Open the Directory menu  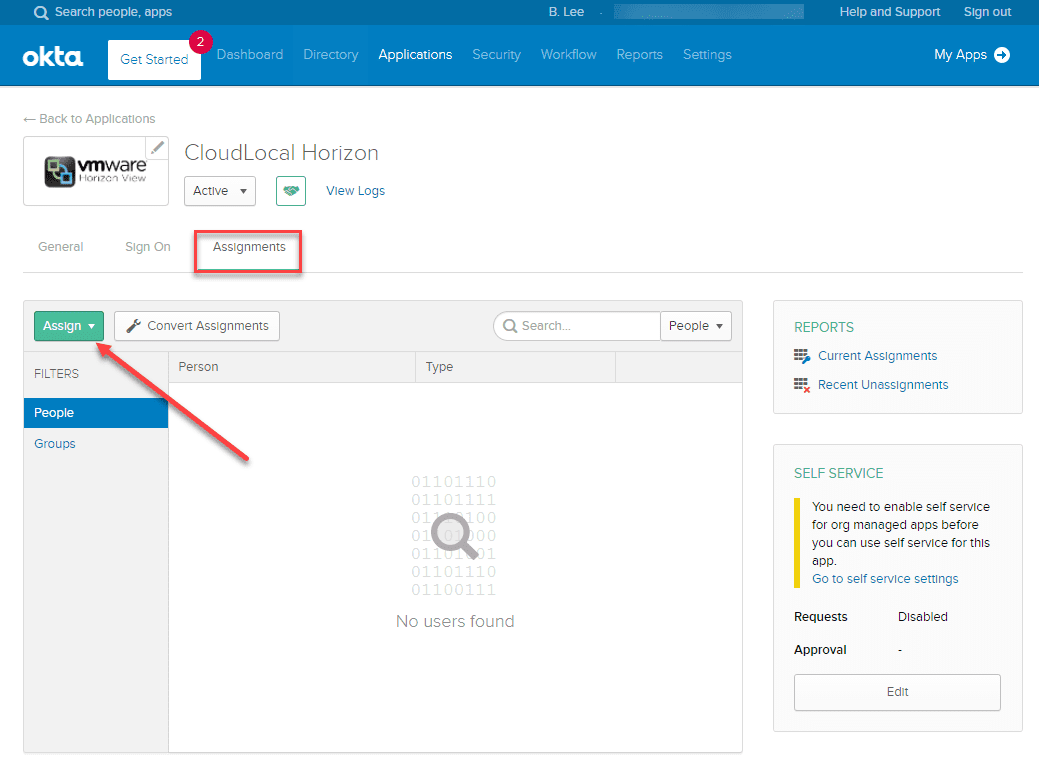(331, 55)
